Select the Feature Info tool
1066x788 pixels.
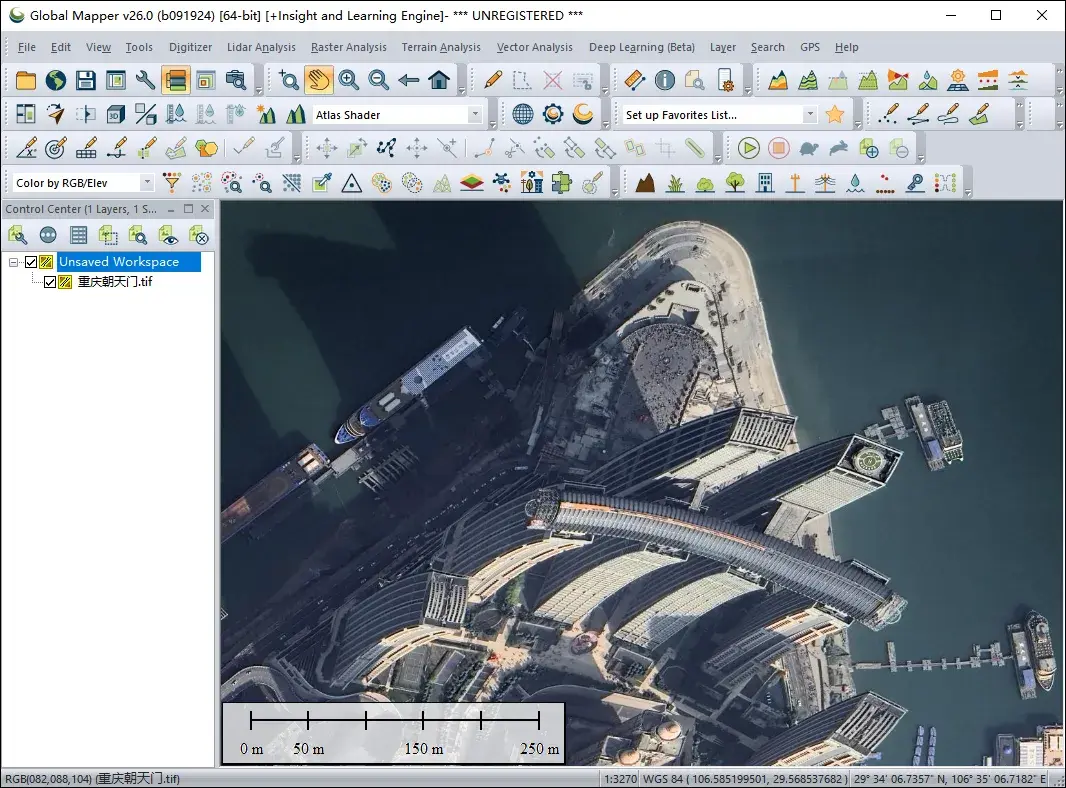coord(664,81)
